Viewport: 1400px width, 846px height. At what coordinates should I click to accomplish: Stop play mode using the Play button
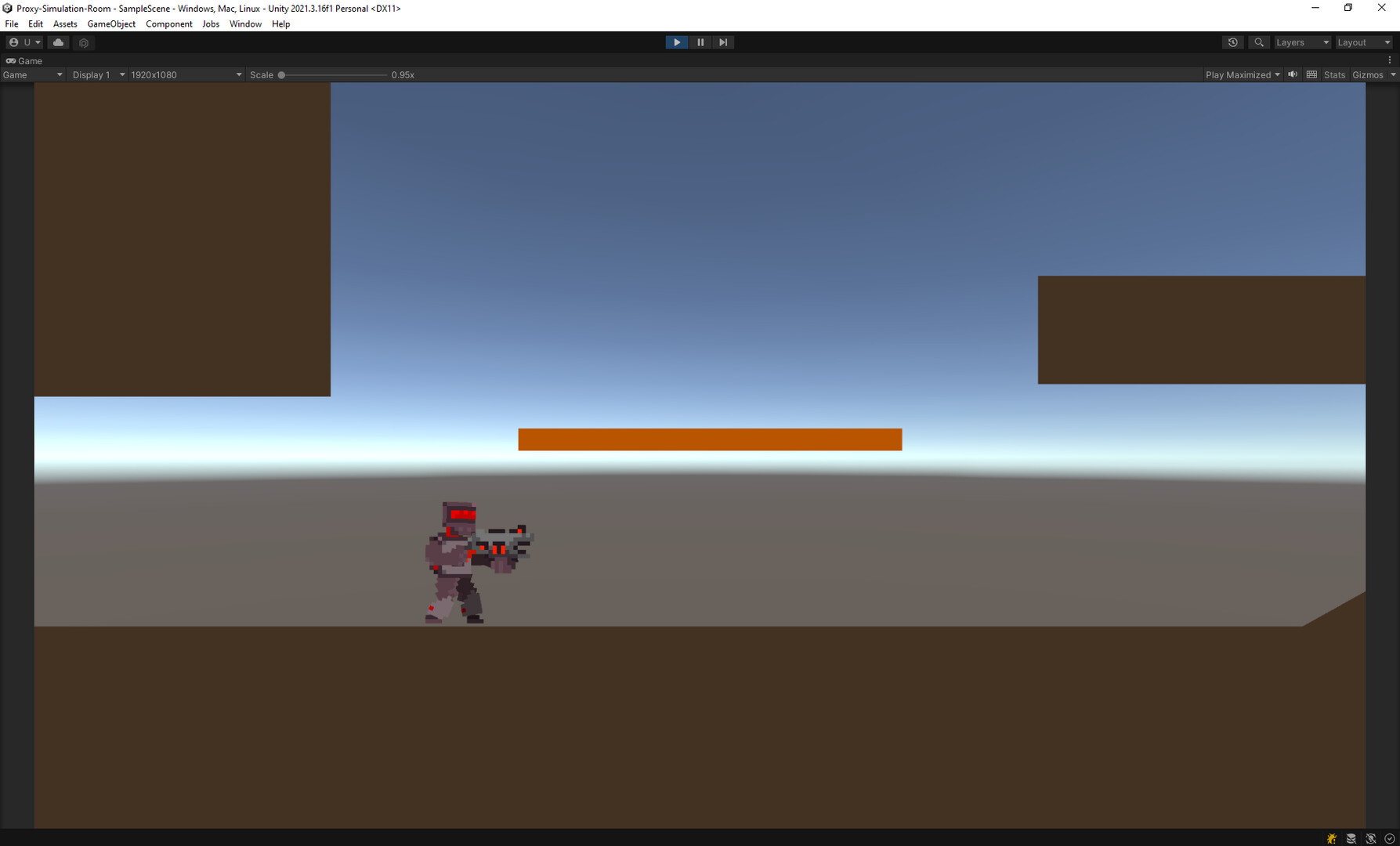pyautogui.click(x=676, y=42)
